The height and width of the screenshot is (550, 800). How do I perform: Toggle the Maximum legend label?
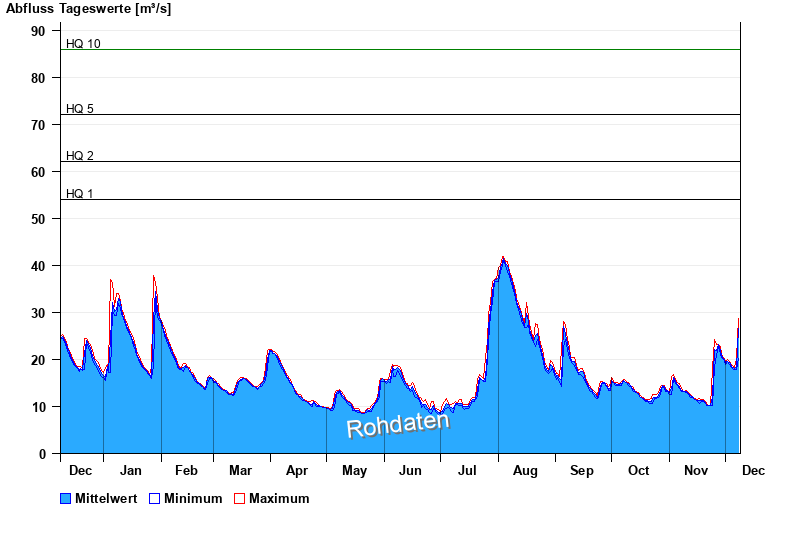click(279, 498)
